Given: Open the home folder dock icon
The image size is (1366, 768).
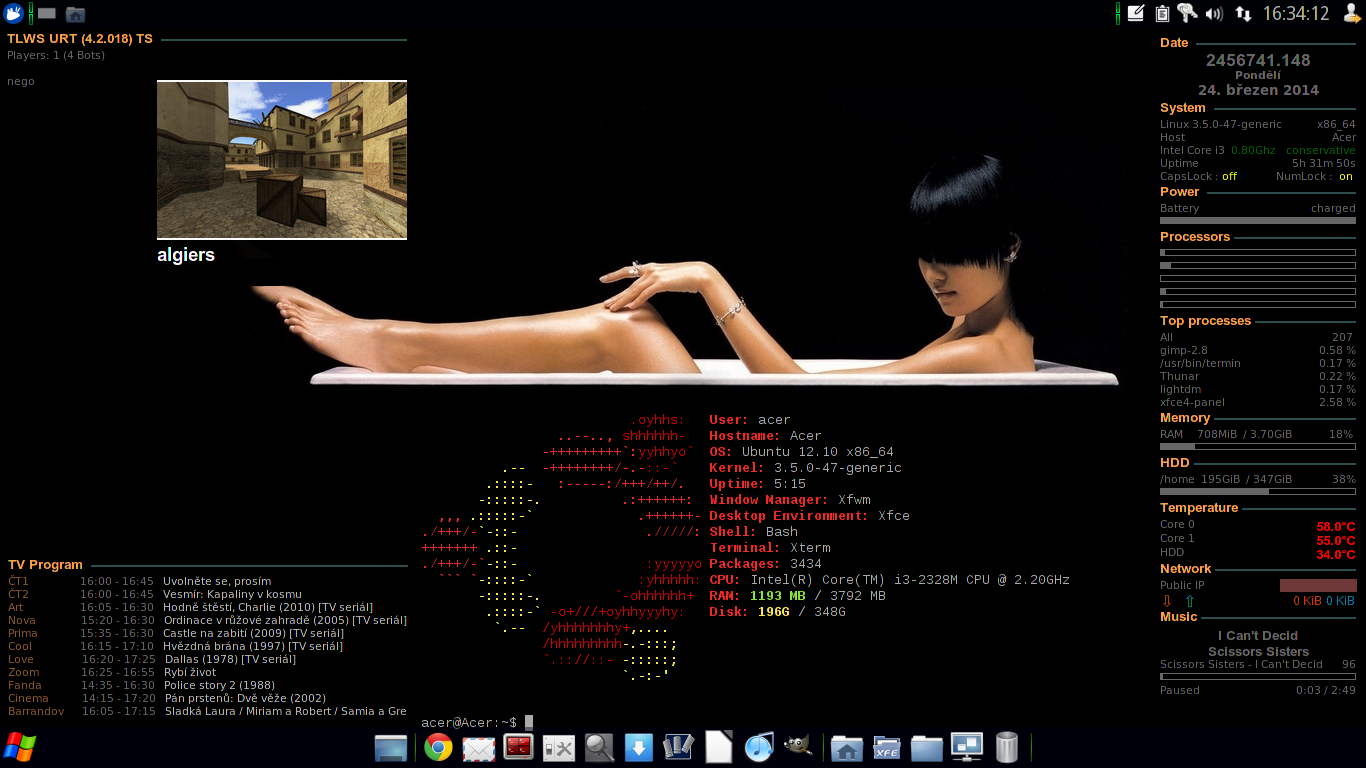Looking at the screenshot, I should pyautogui.click(x=847, y=748).
